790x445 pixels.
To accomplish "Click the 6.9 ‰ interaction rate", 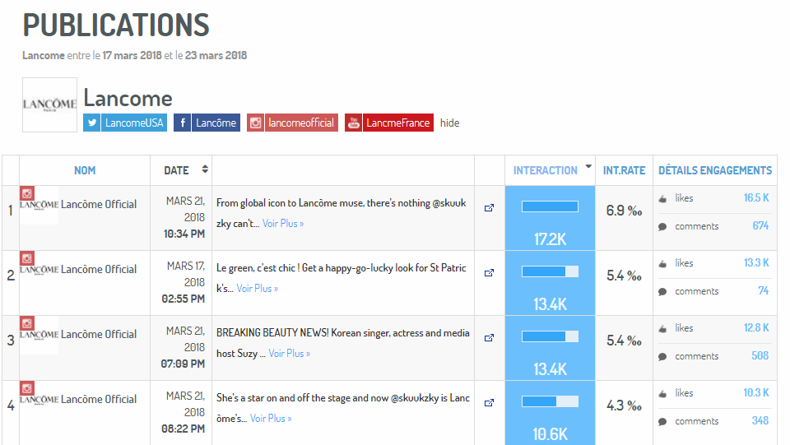I will click(624, 211).
